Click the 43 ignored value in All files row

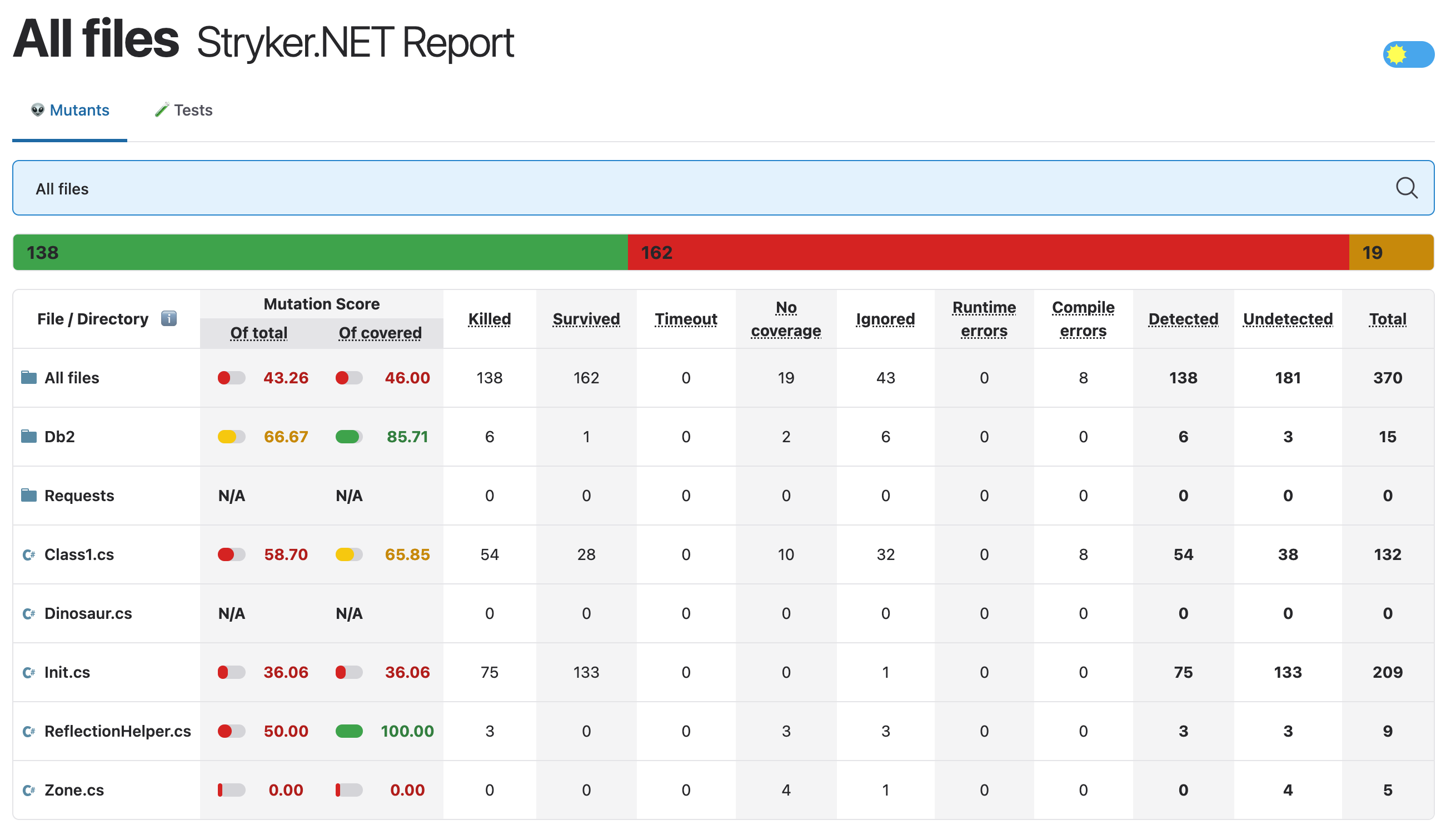point(885,378)
